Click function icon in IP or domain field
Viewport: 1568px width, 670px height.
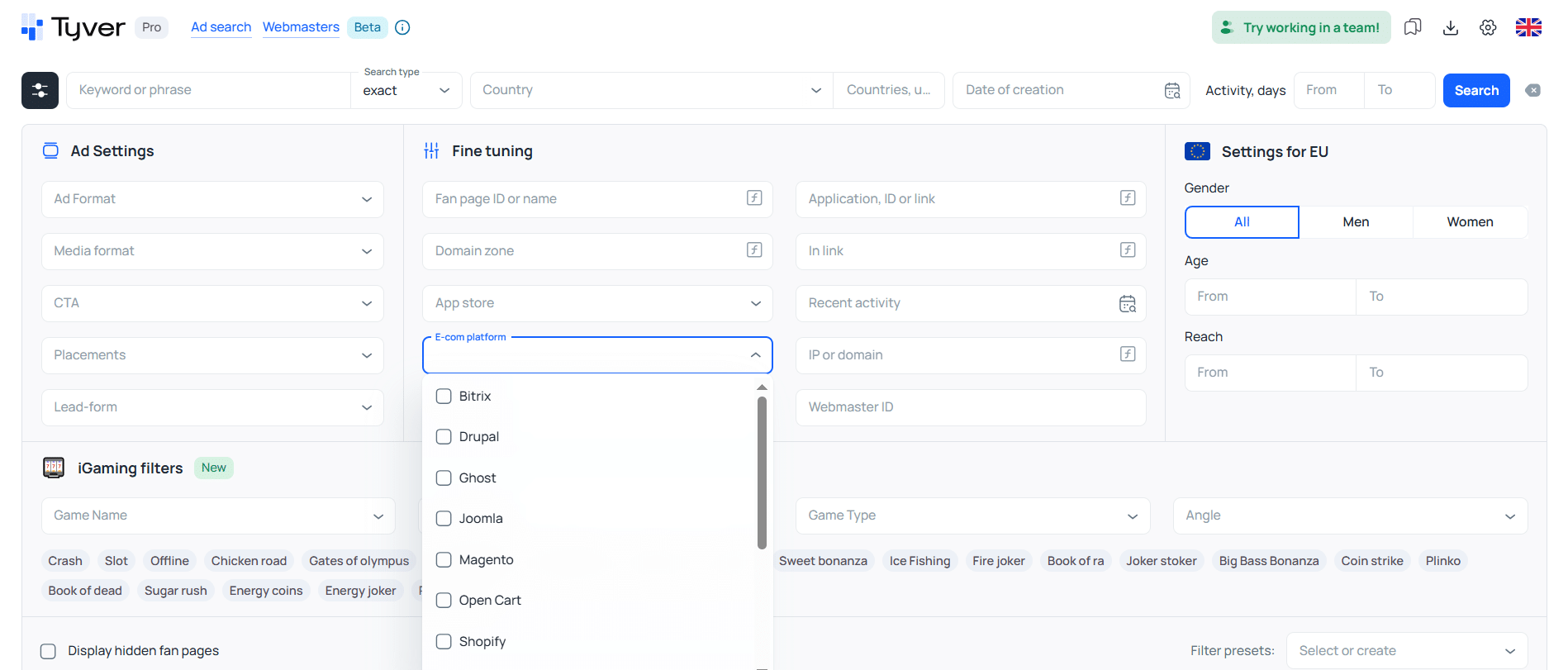(1128, 354)
